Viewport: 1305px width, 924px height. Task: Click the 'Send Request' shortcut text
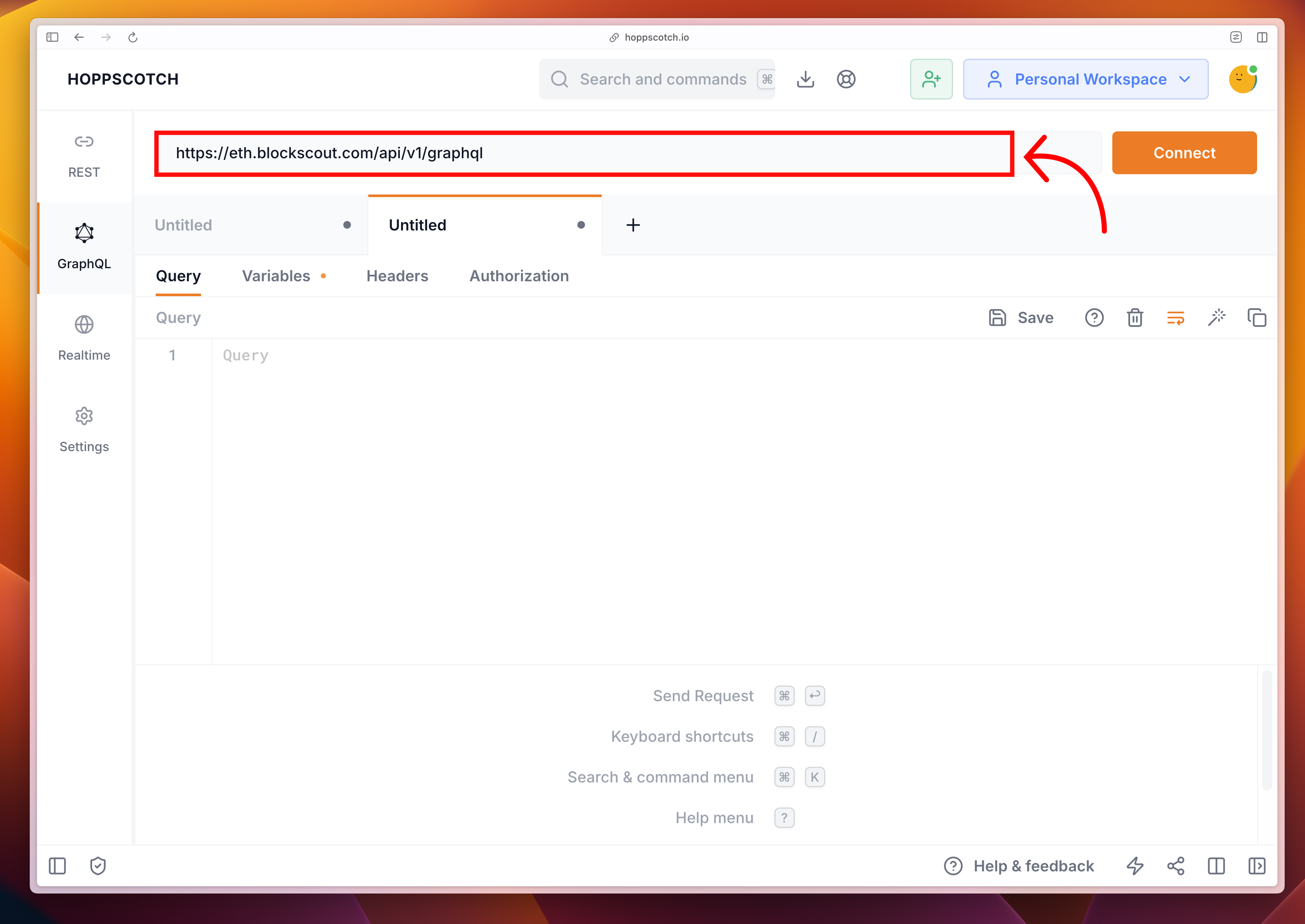point(703,696)
